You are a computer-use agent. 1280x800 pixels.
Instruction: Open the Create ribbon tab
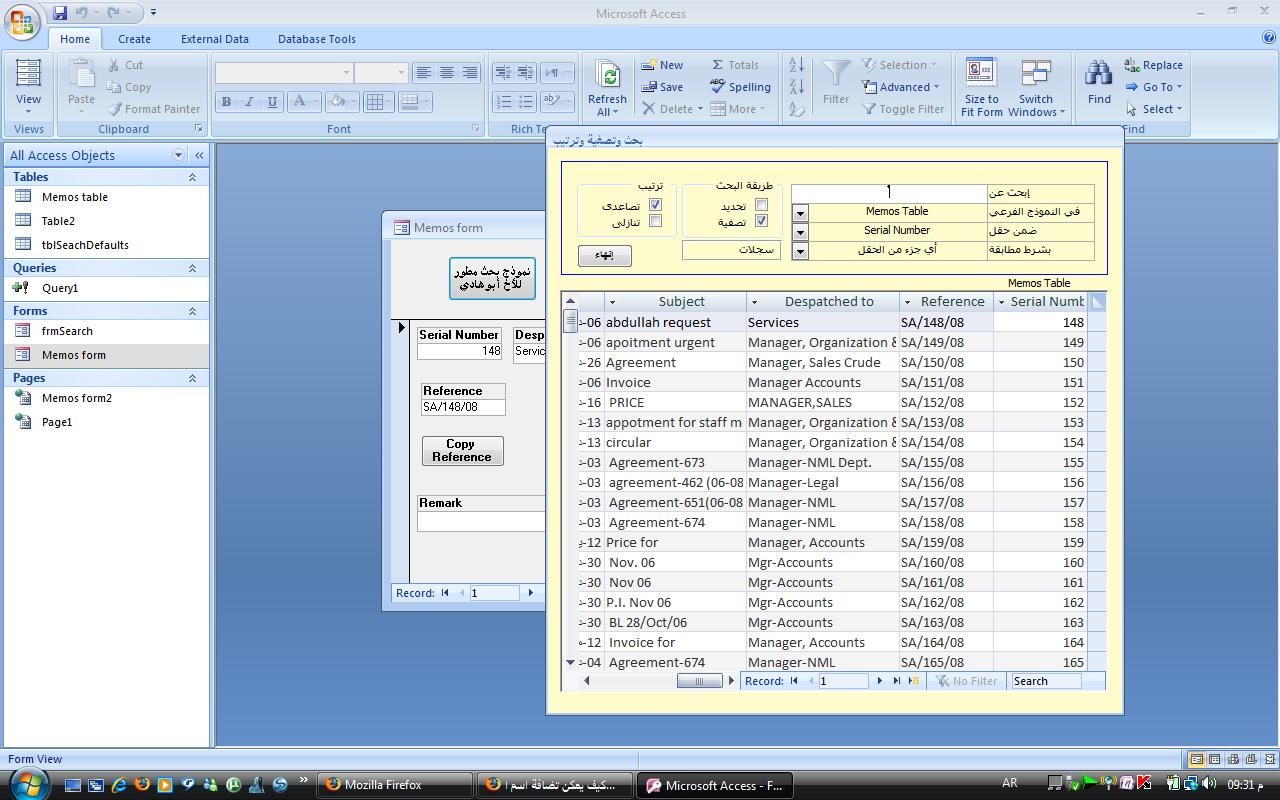tap(134, 39)
